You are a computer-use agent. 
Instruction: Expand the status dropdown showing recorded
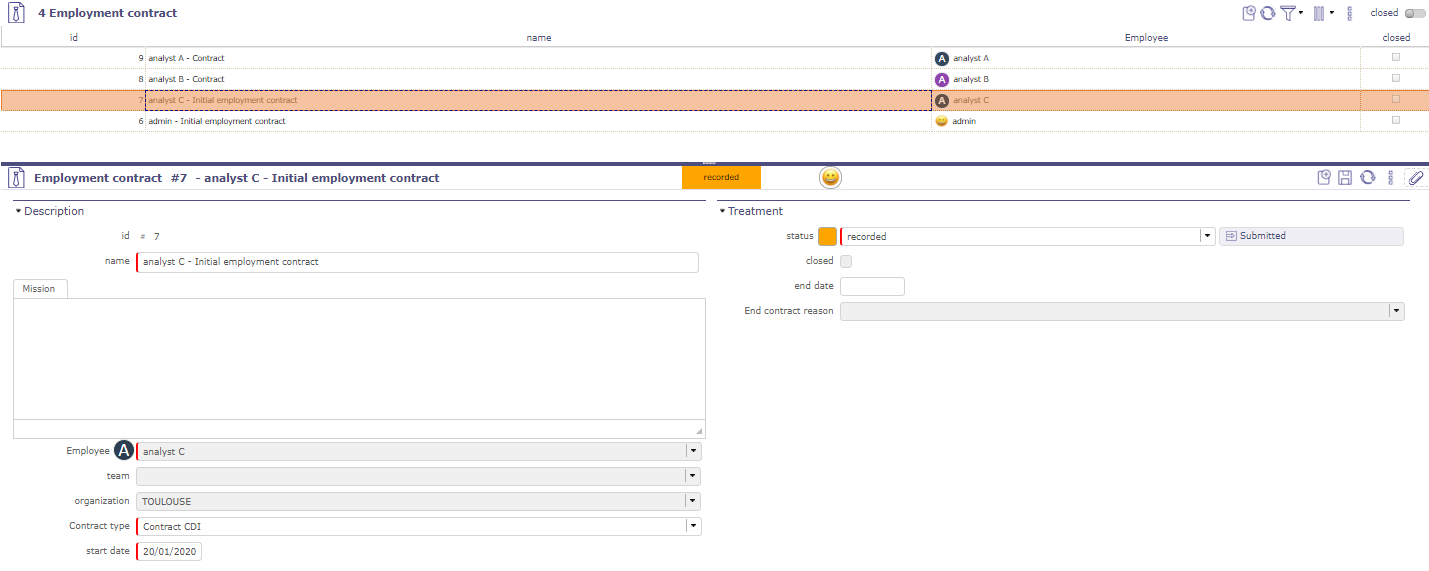tap(1208, 237)
